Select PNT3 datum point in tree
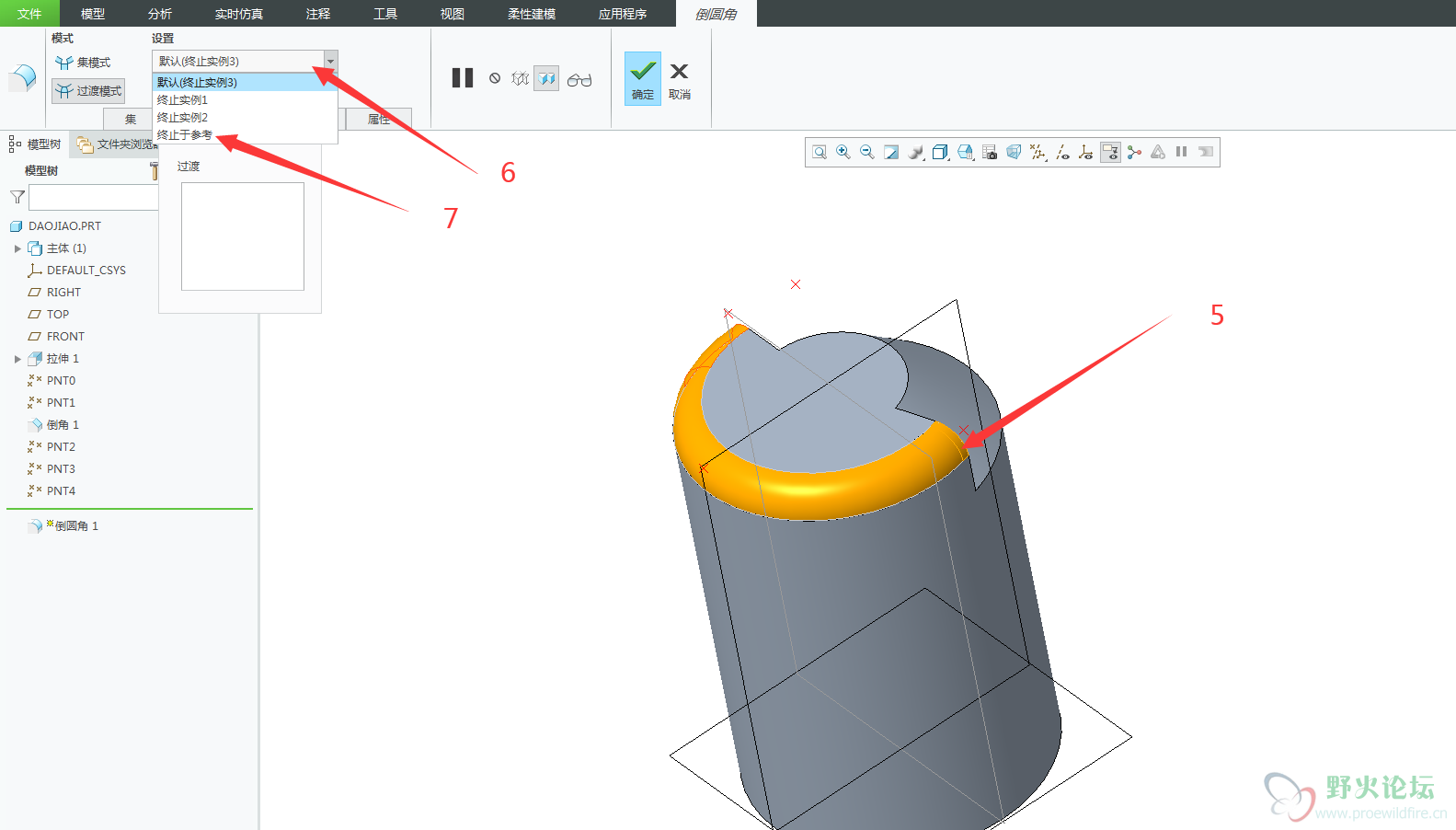 52,469
